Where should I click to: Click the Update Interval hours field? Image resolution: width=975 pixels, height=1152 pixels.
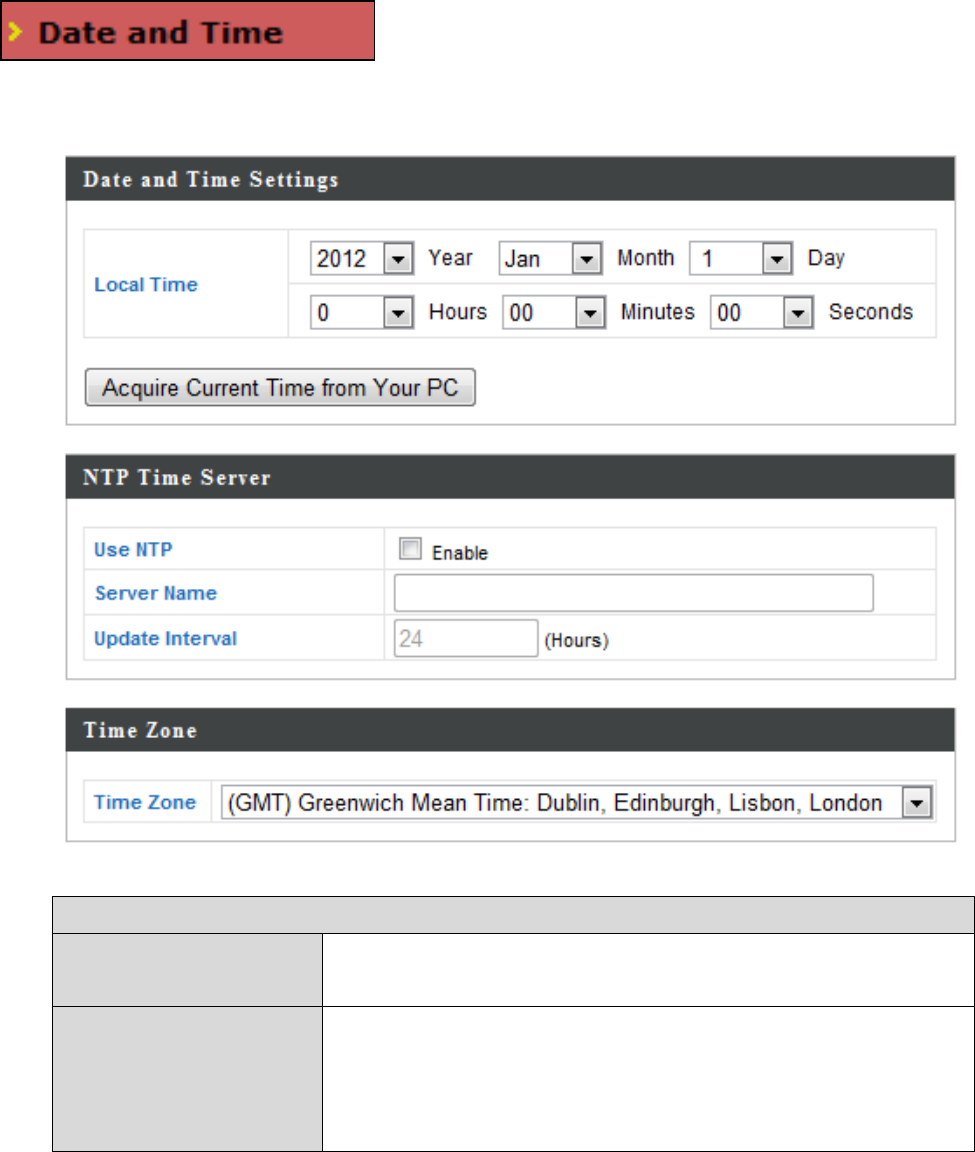[466, 638]
